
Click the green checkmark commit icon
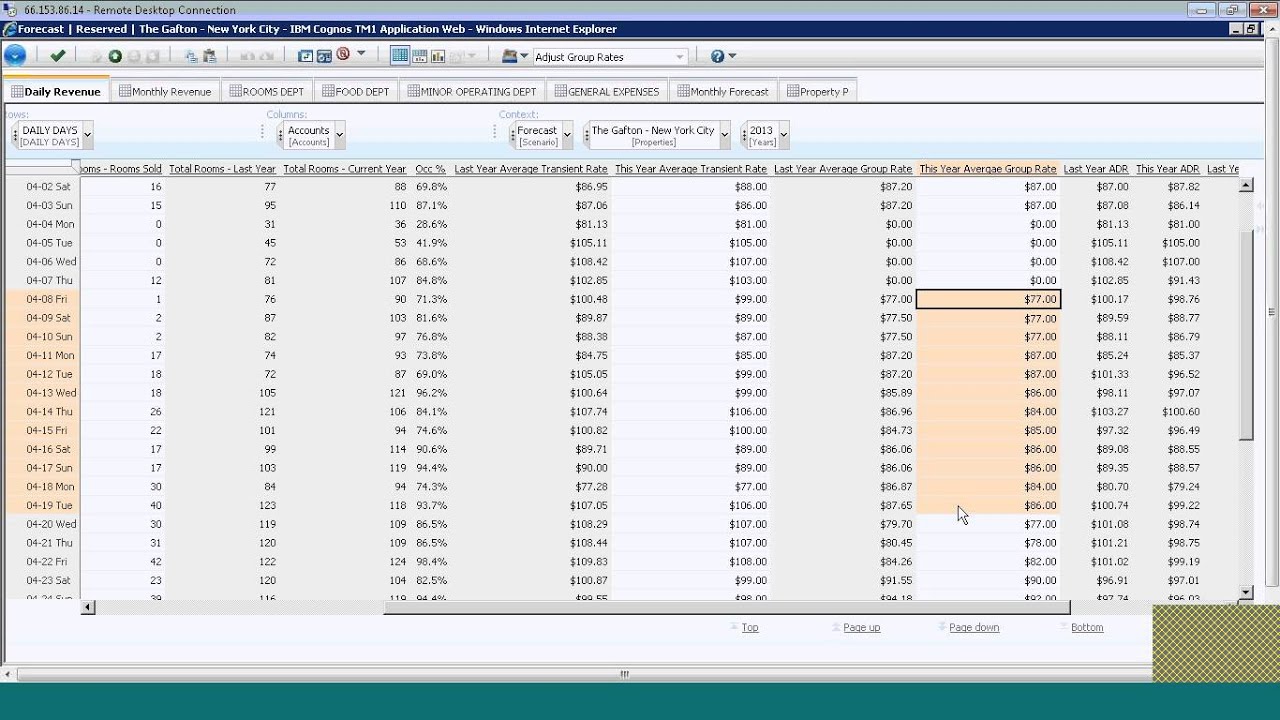58,56
